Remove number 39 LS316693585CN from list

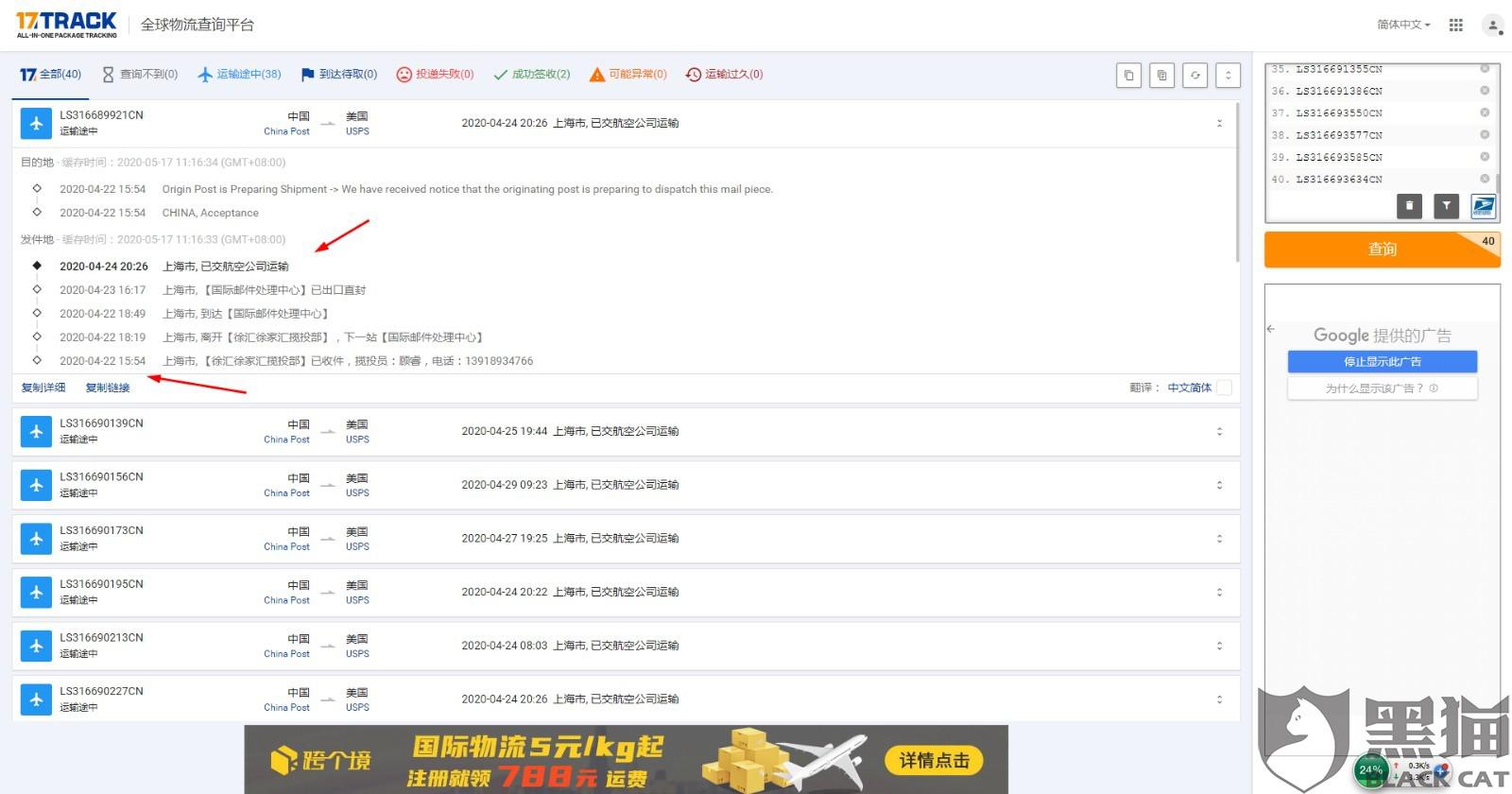(x=1485, y=157)
